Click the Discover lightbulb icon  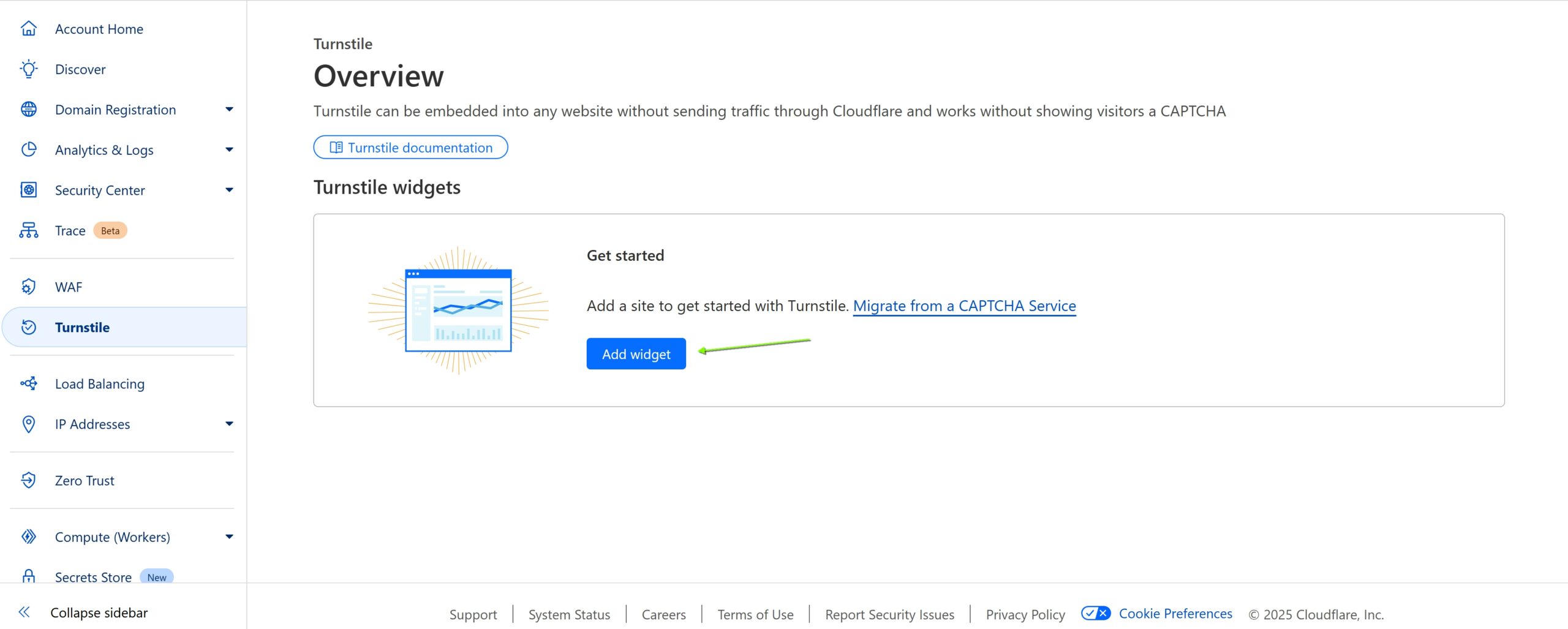29,69
